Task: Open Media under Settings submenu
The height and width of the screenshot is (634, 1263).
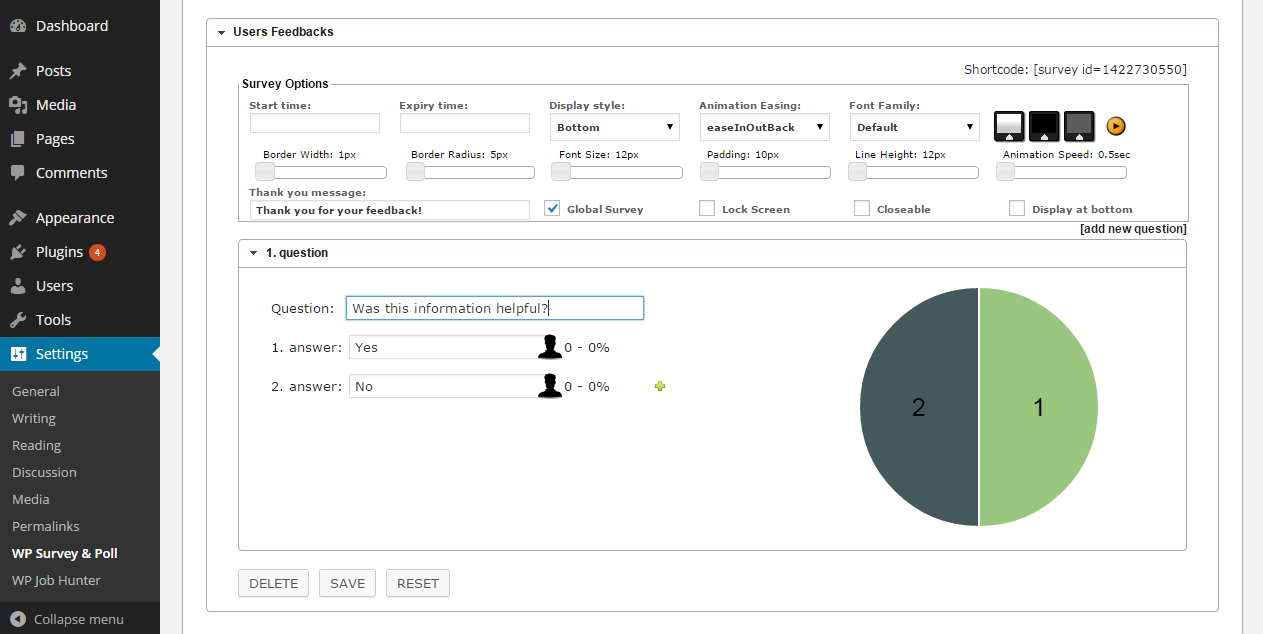Action: coord(31,499)
